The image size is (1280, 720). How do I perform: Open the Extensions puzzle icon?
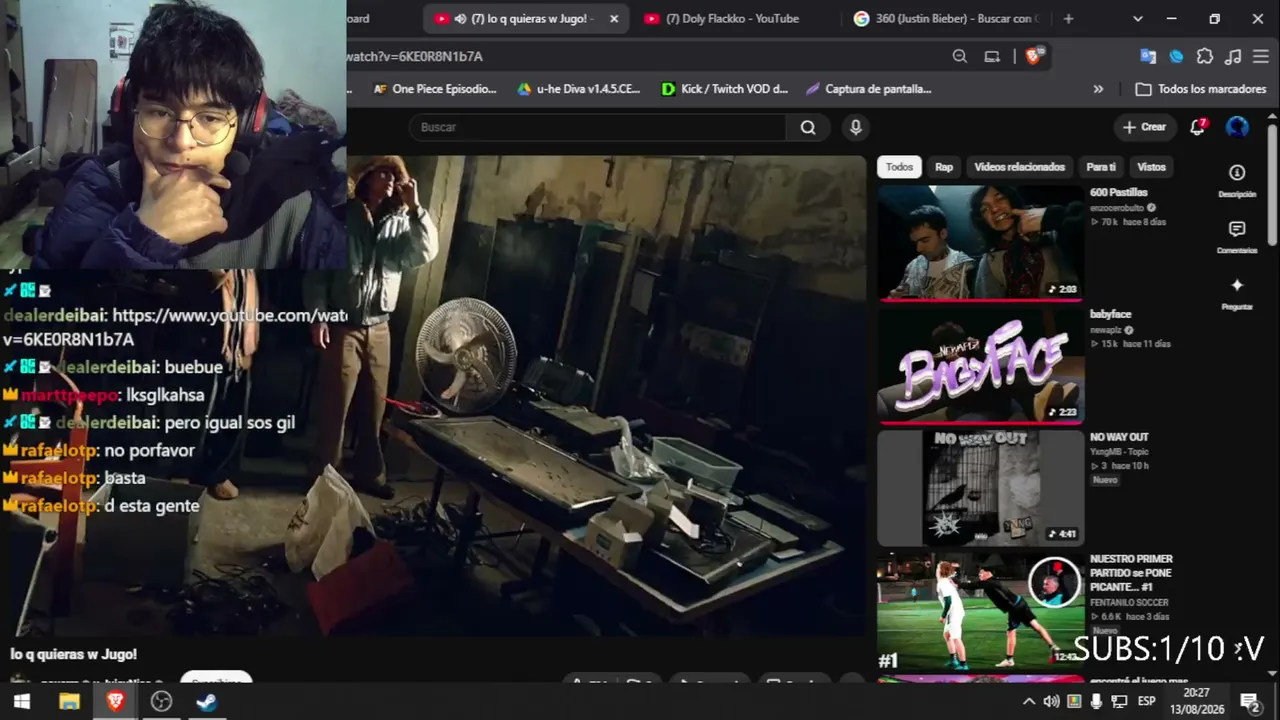[x=1205, y=56]
